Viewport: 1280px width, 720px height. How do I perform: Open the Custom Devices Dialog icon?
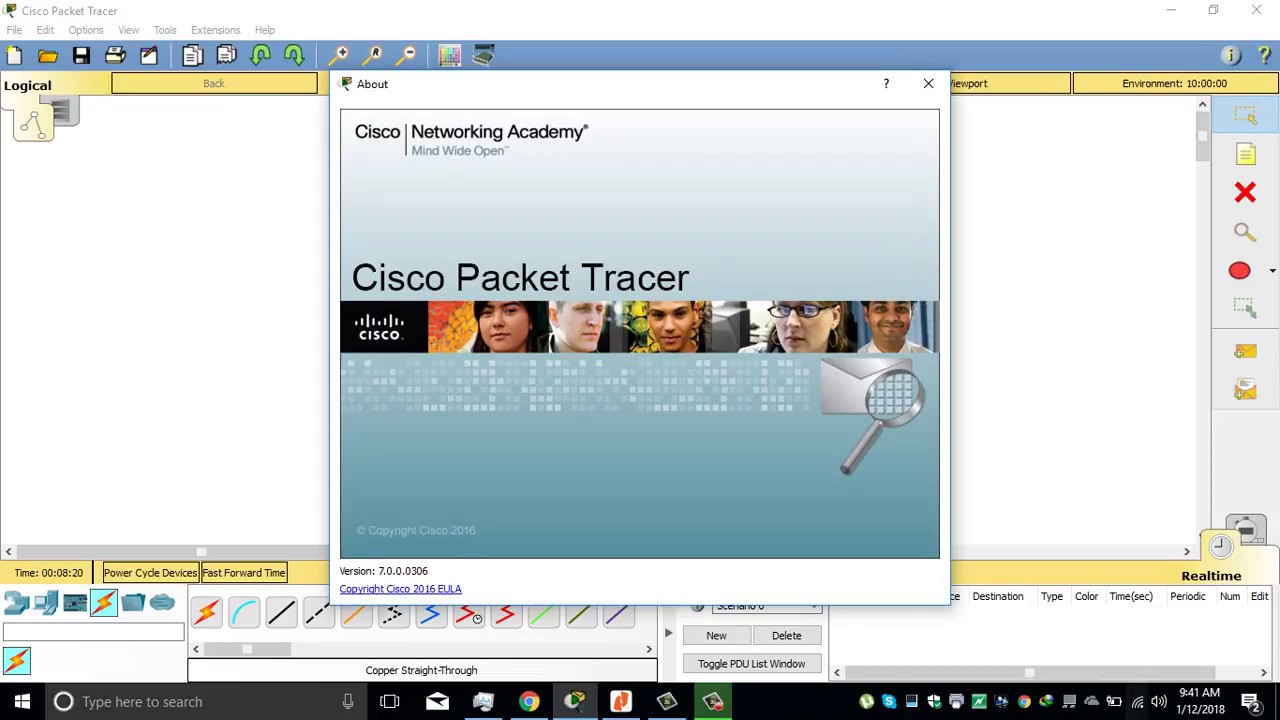point(483,56)
